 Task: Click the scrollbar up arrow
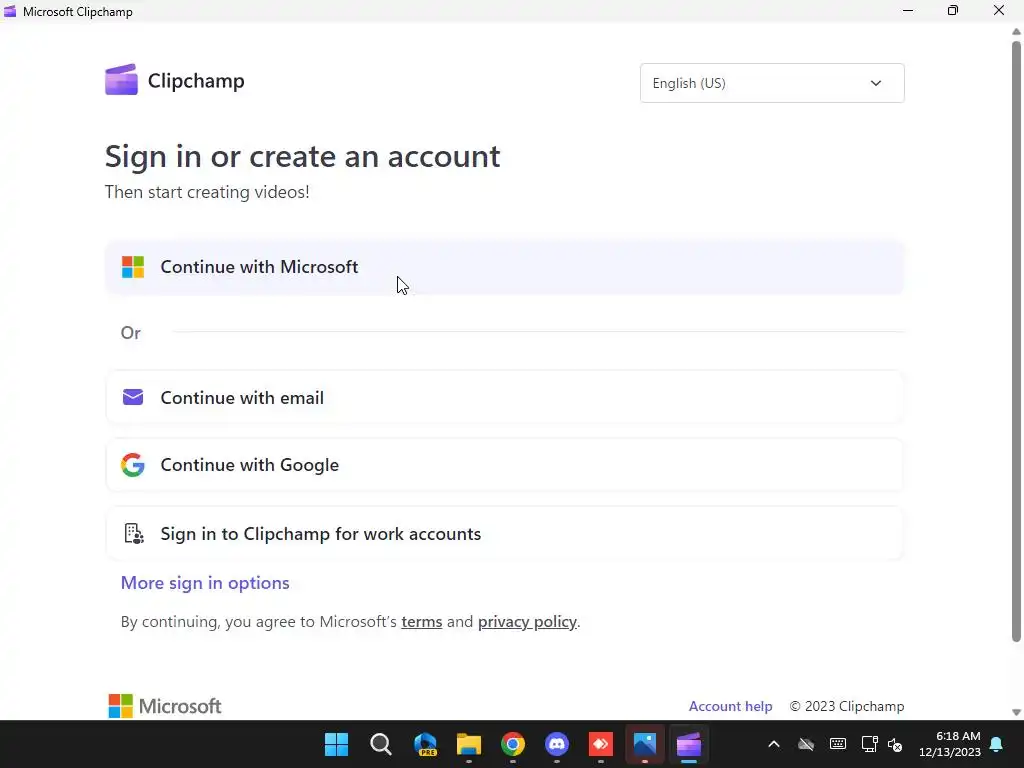1016,31
